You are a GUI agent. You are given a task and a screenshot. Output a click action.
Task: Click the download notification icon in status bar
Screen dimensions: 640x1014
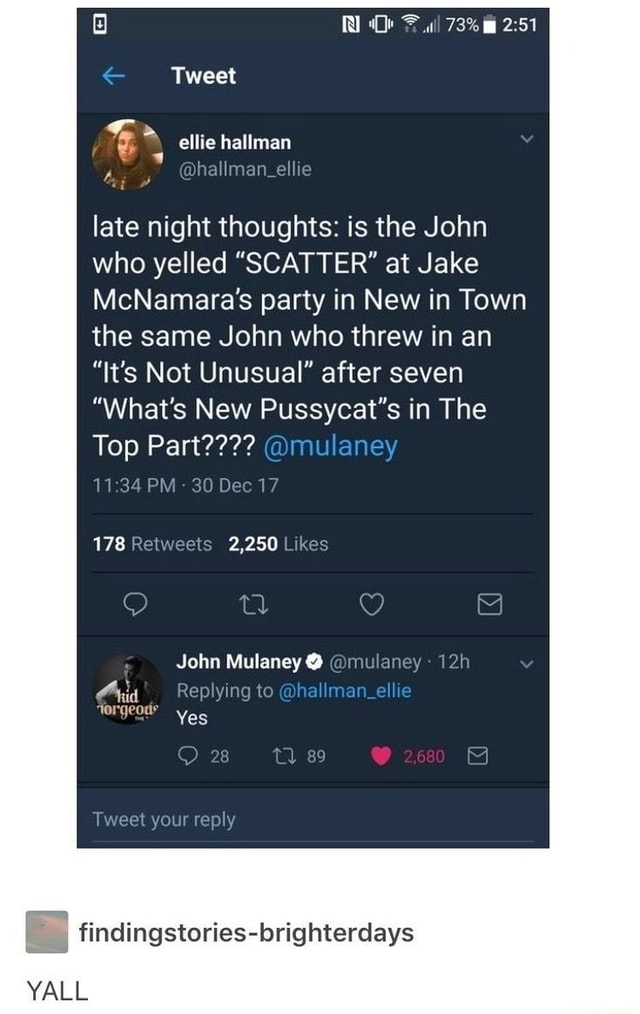click(x=98, y=25)
